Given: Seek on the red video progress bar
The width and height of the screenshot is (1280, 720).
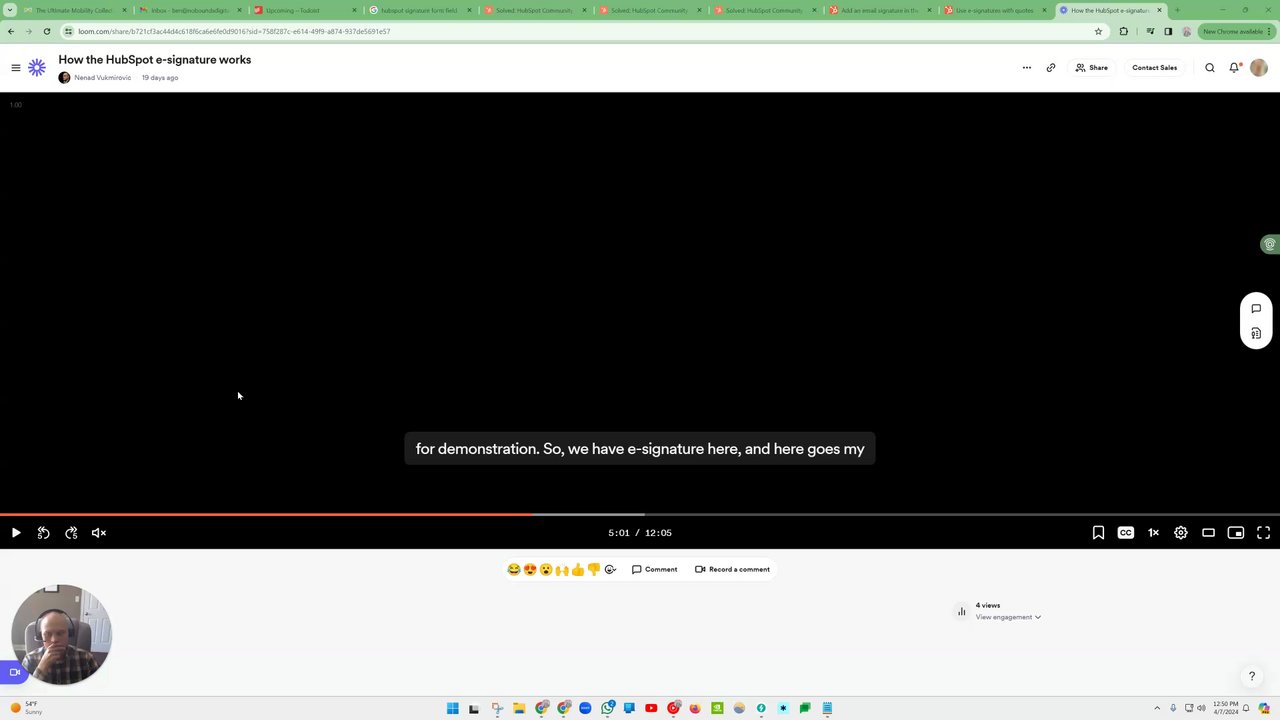Looking at the screenshot, I should pos(266,515).
